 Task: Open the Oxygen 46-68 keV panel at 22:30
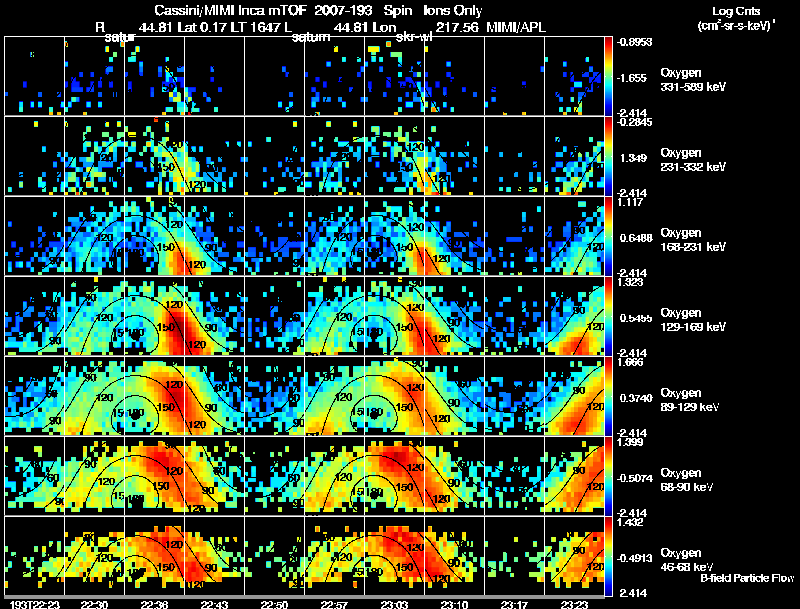[x=94, y=556]
